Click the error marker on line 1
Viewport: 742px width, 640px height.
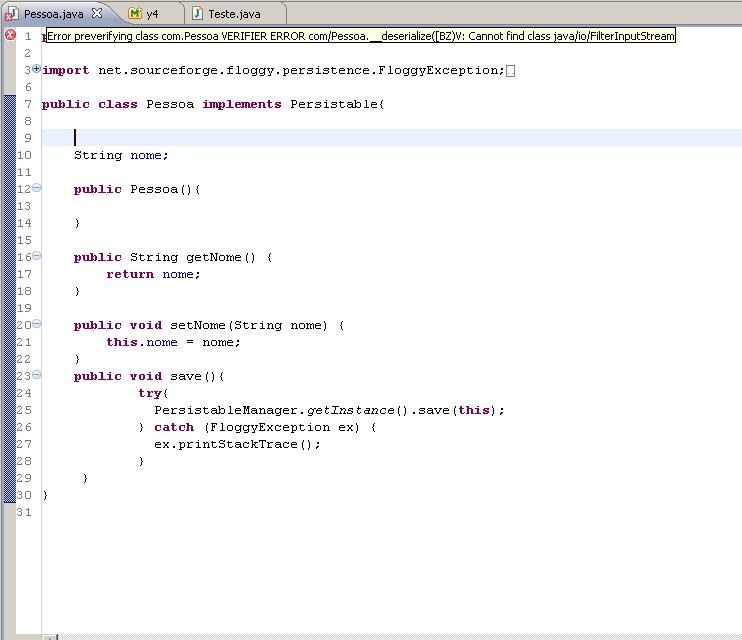(10, 35)
